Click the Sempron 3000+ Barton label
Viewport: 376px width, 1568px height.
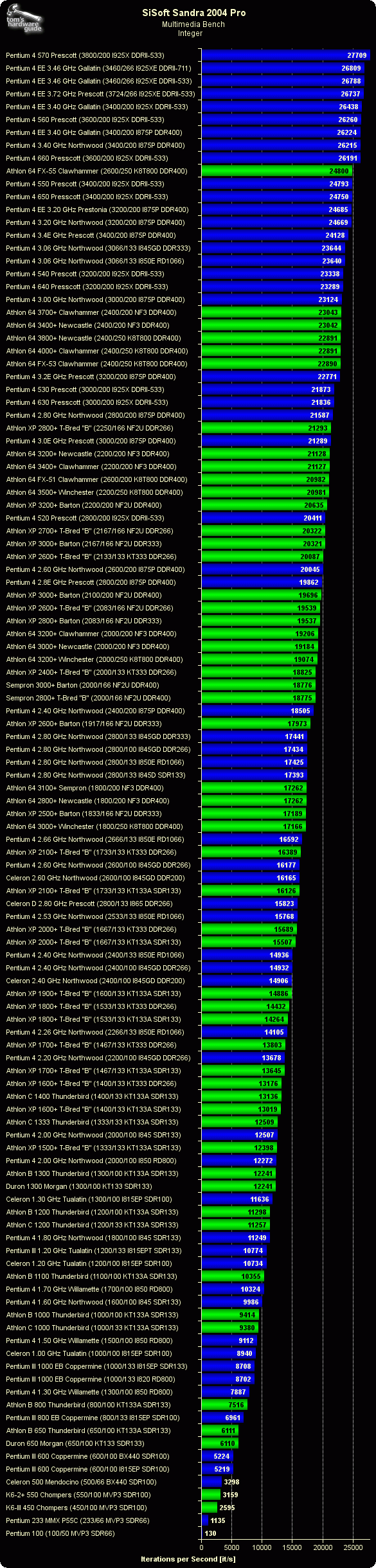click(x=82, y=685)
